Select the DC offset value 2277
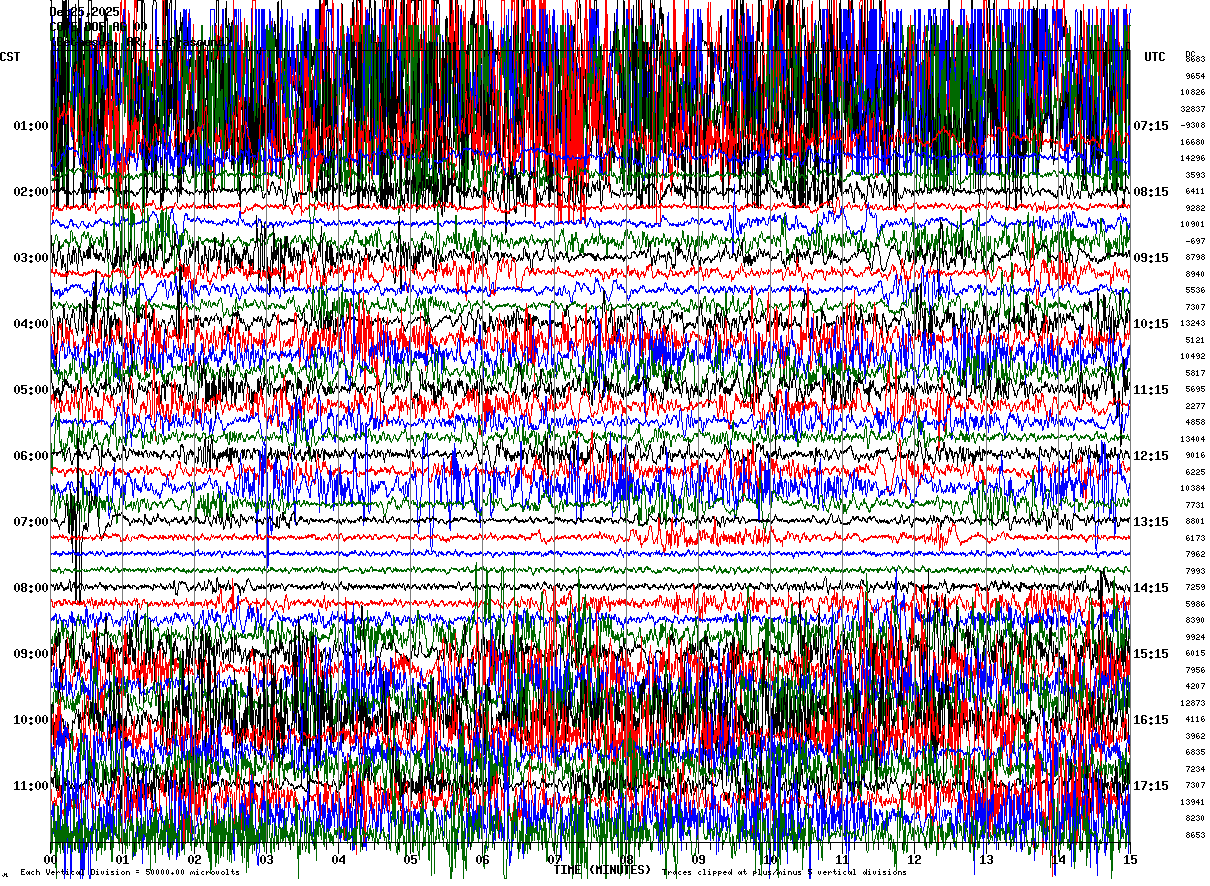This screenshot has height=886, width=1210. point(1195,406)
